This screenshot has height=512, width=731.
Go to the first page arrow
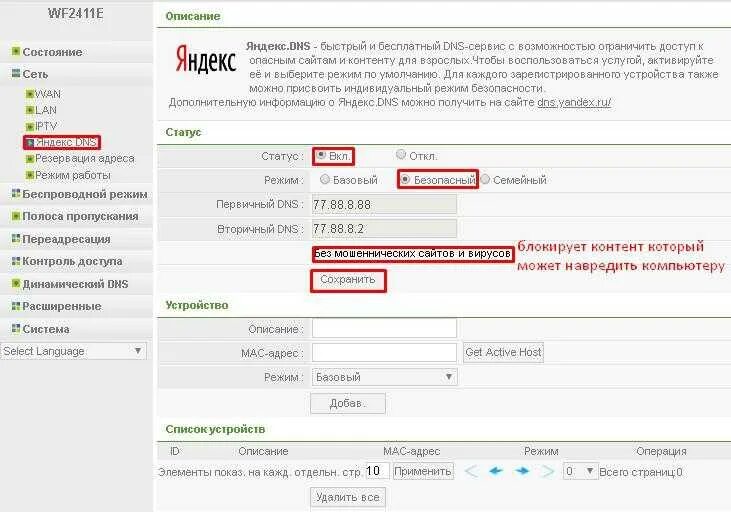click(x=471, y=471)
